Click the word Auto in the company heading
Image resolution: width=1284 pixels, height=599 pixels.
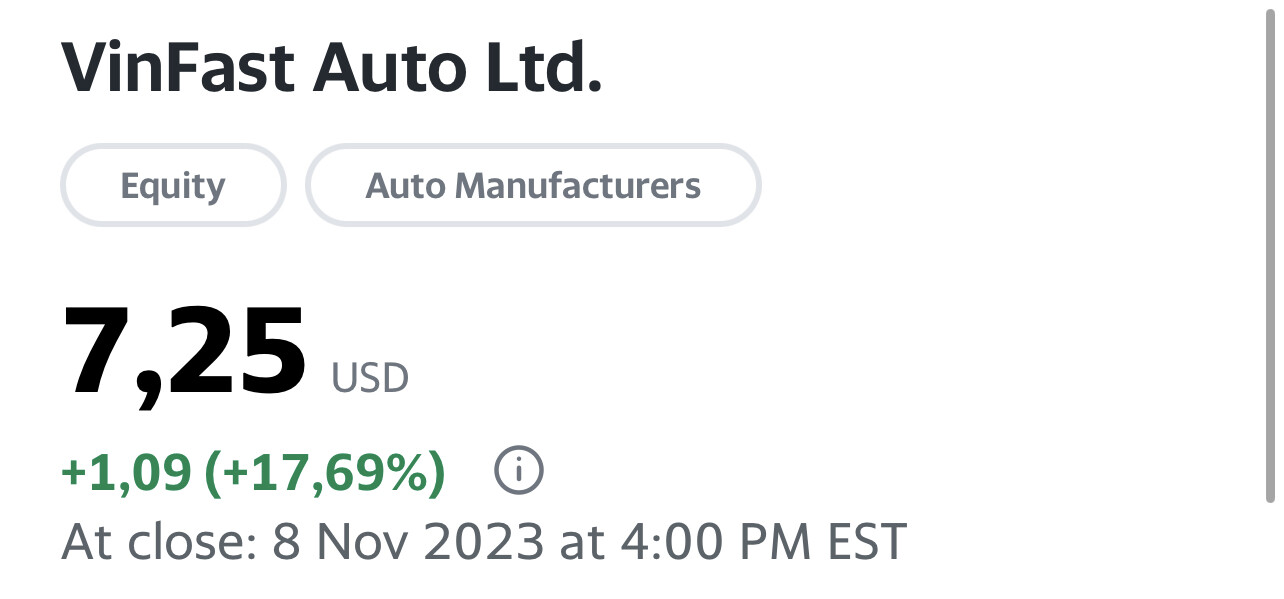[x=389, y=68]
